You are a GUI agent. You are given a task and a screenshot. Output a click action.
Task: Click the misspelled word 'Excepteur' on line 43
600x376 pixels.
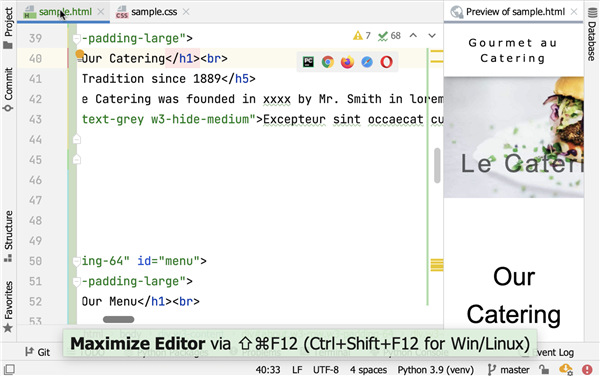[294, 119]
